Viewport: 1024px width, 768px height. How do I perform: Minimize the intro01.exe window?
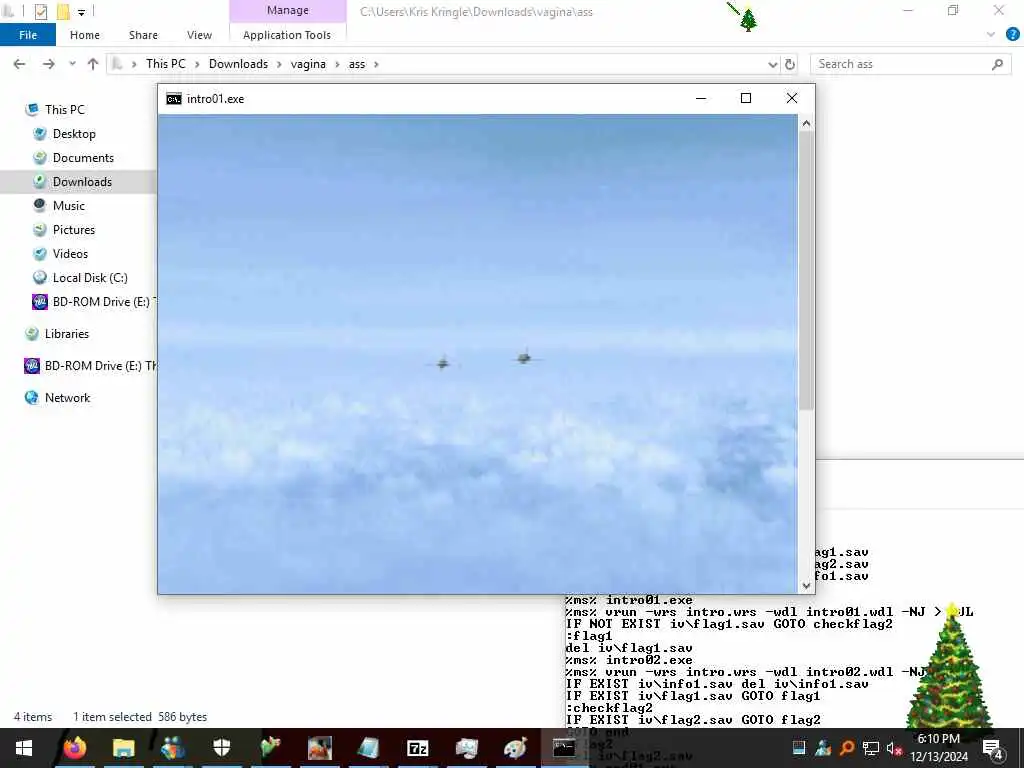pyautogui.click(x=701, y=98)
